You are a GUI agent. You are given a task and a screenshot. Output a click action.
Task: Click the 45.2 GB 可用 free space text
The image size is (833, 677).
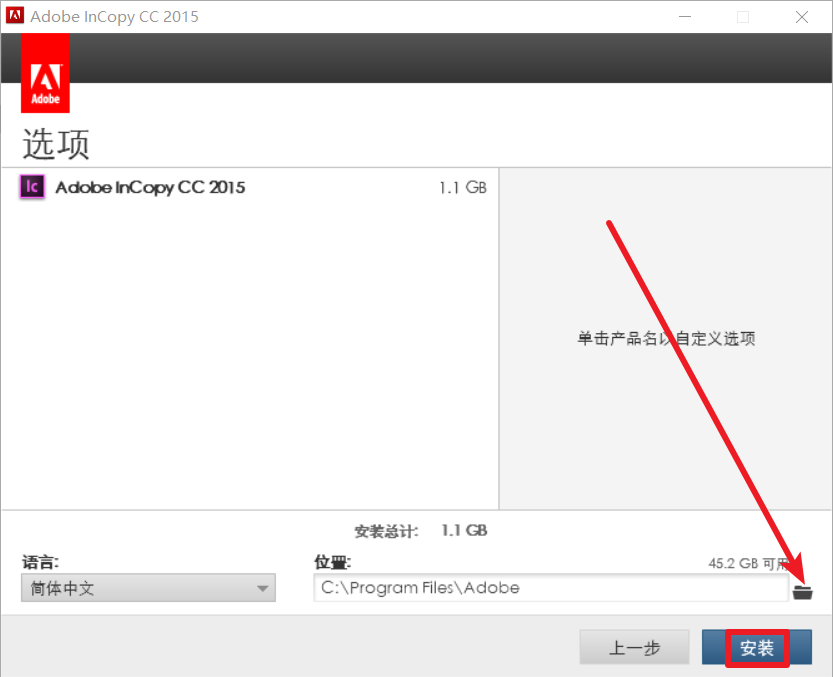[x=748, y=563]
